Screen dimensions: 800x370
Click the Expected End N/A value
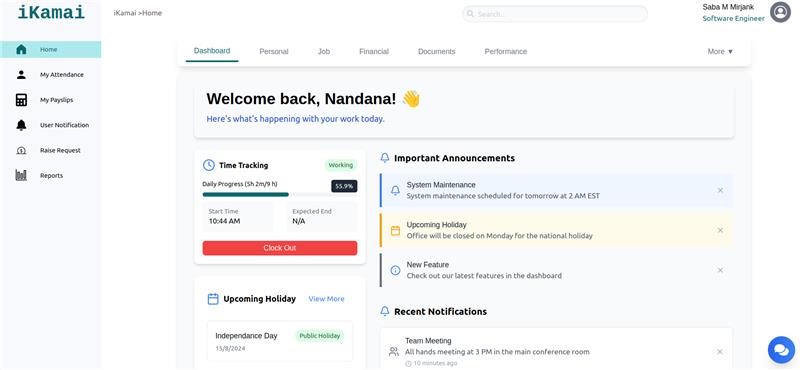point(298,221)
